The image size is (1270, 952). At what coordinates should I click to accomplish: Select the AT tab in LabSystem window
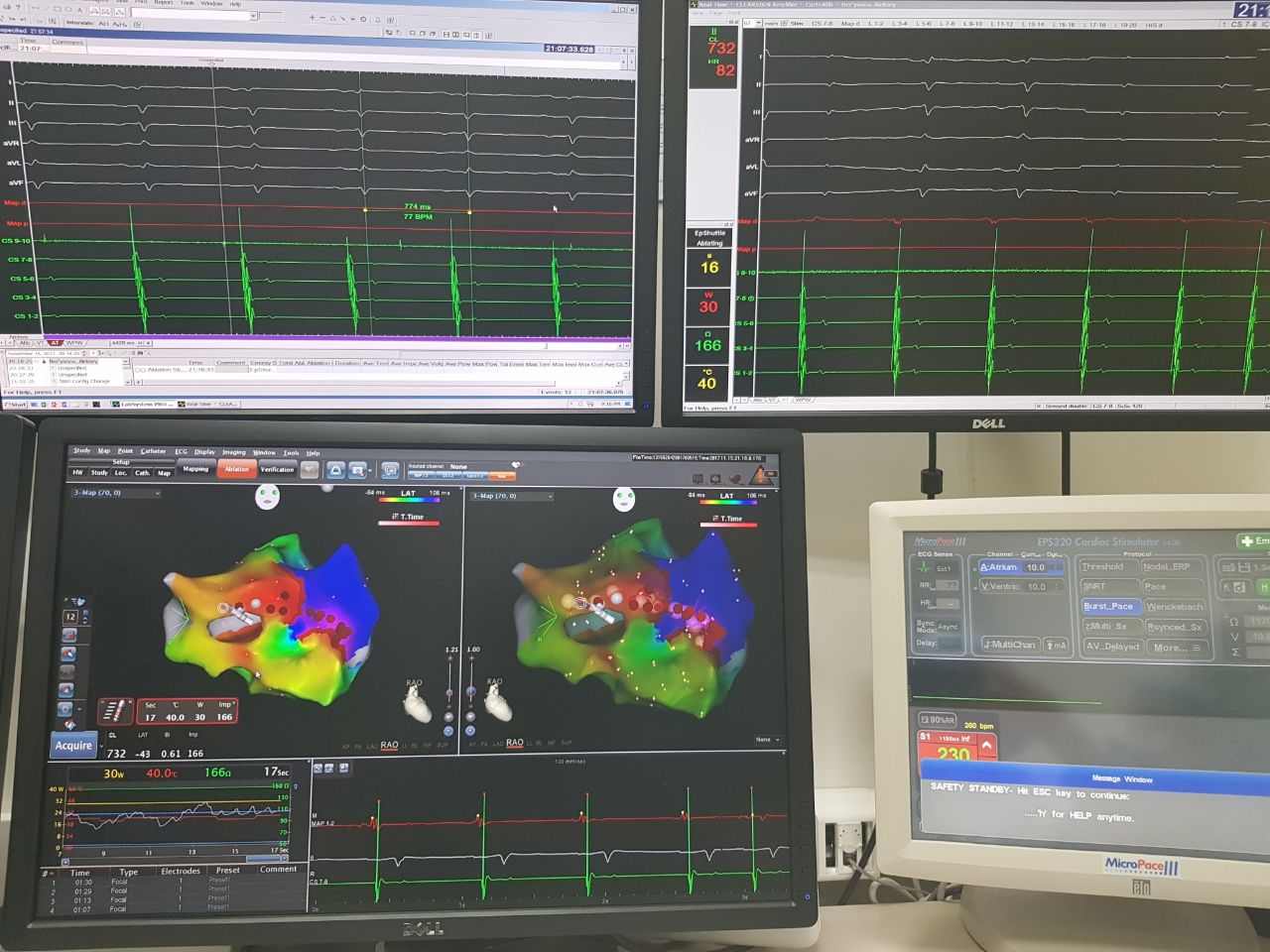coord(56,343)
